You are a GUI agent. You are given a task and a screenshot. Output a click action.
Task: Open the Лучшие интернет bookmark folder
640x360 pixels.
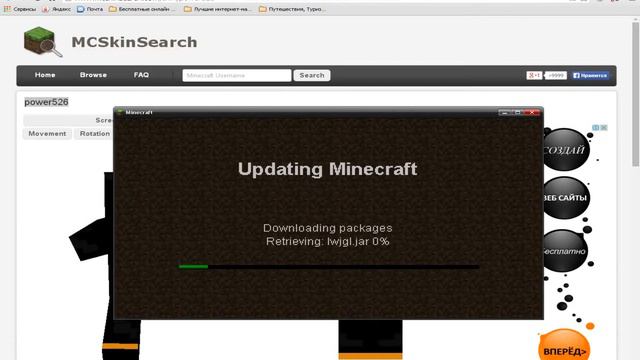point(218,9)
